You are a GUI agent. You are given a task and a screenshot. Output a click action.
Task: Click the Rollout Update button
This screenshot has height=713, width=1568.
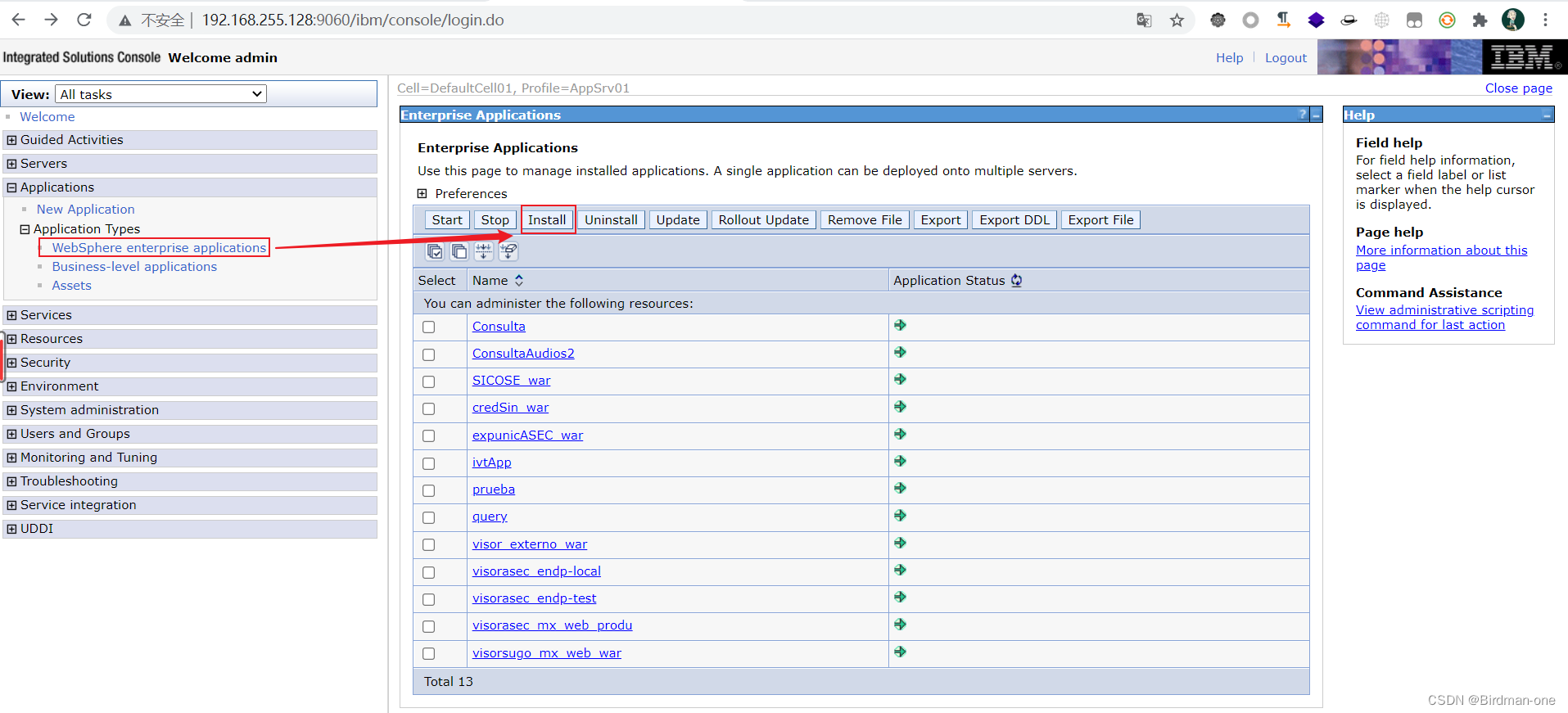763,219
